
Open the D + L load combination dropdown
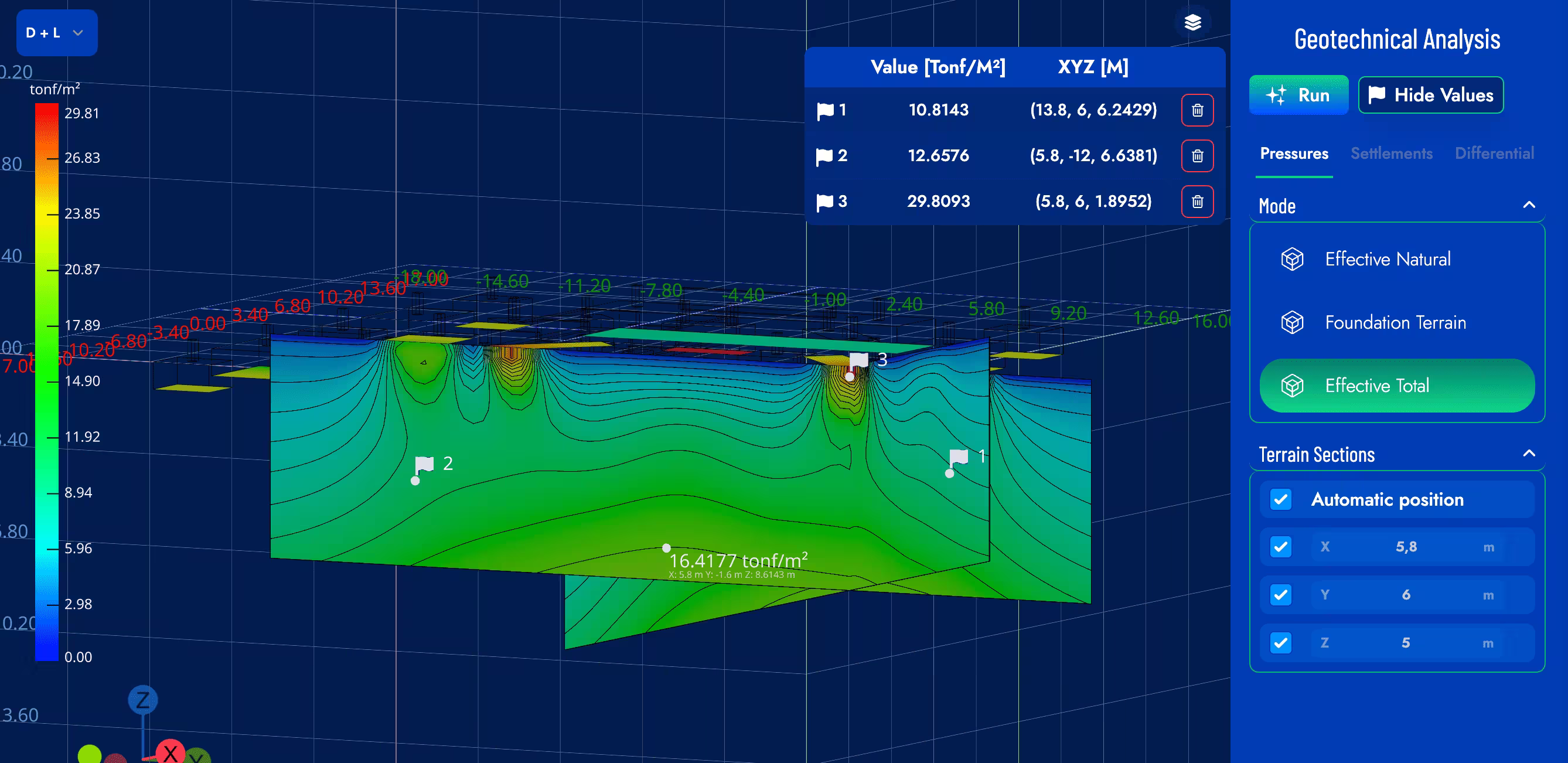coord(57,33)
